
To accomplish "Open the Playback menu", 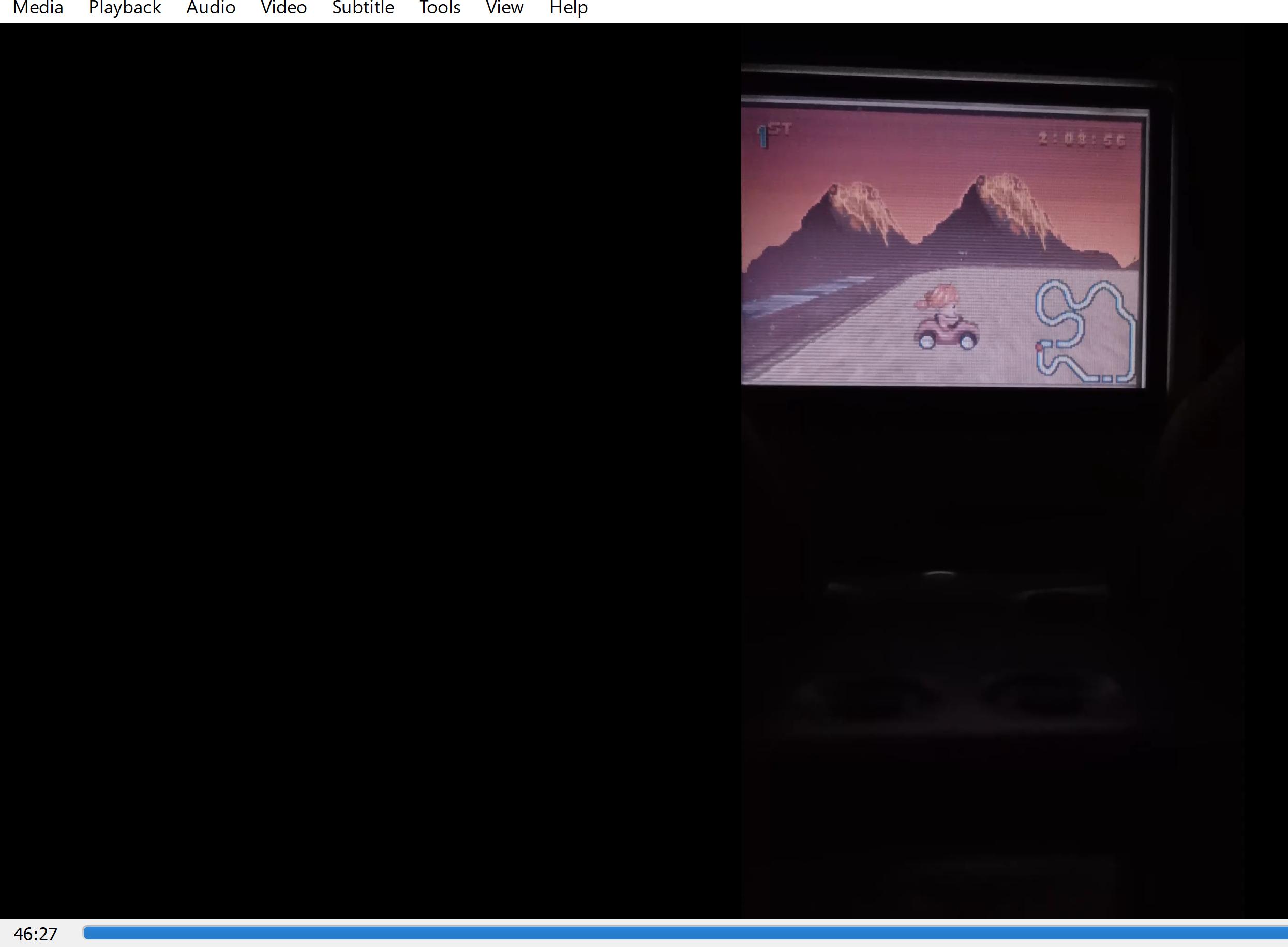I will pos(124,8).
